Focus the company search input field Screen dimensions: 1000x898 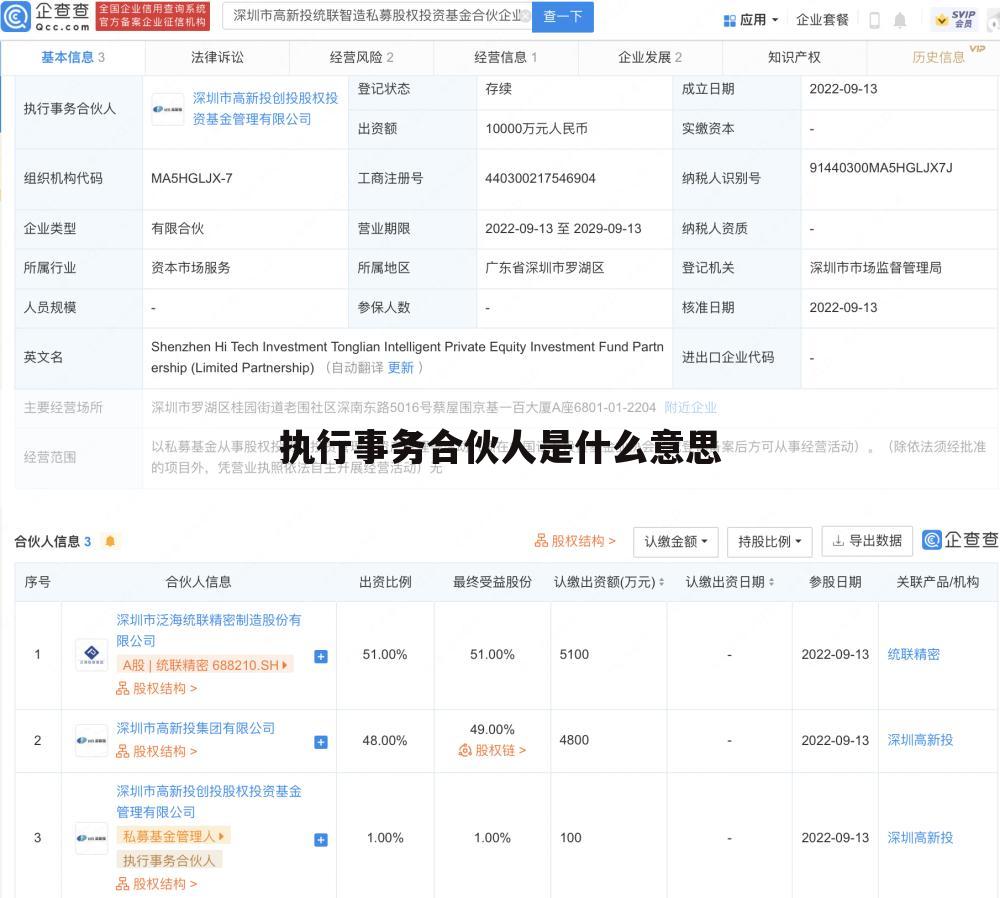tap(378, 17)
